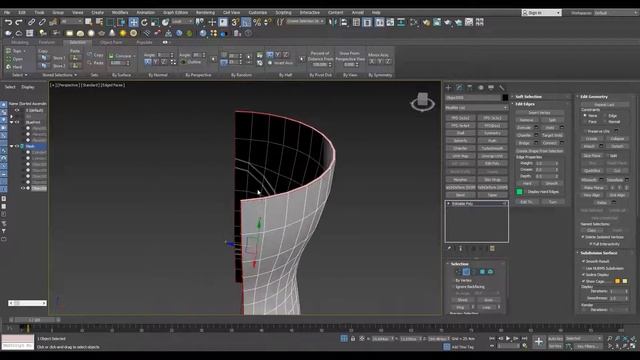Activate the Select and Move tool
The width and height of the screenshot is (640, 360).
(133, 22)
